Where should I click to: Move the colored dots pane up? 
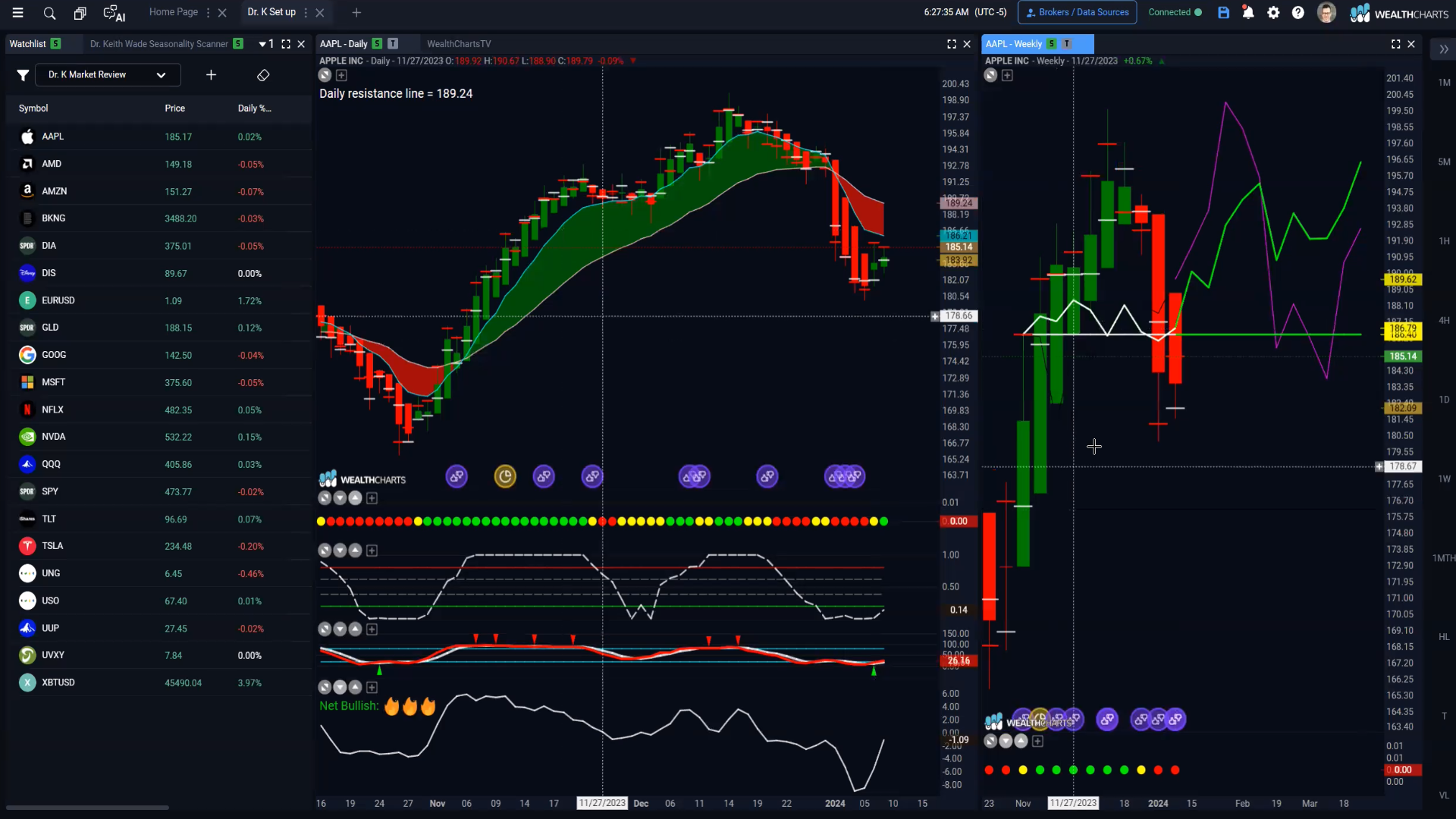coord(355,498)
